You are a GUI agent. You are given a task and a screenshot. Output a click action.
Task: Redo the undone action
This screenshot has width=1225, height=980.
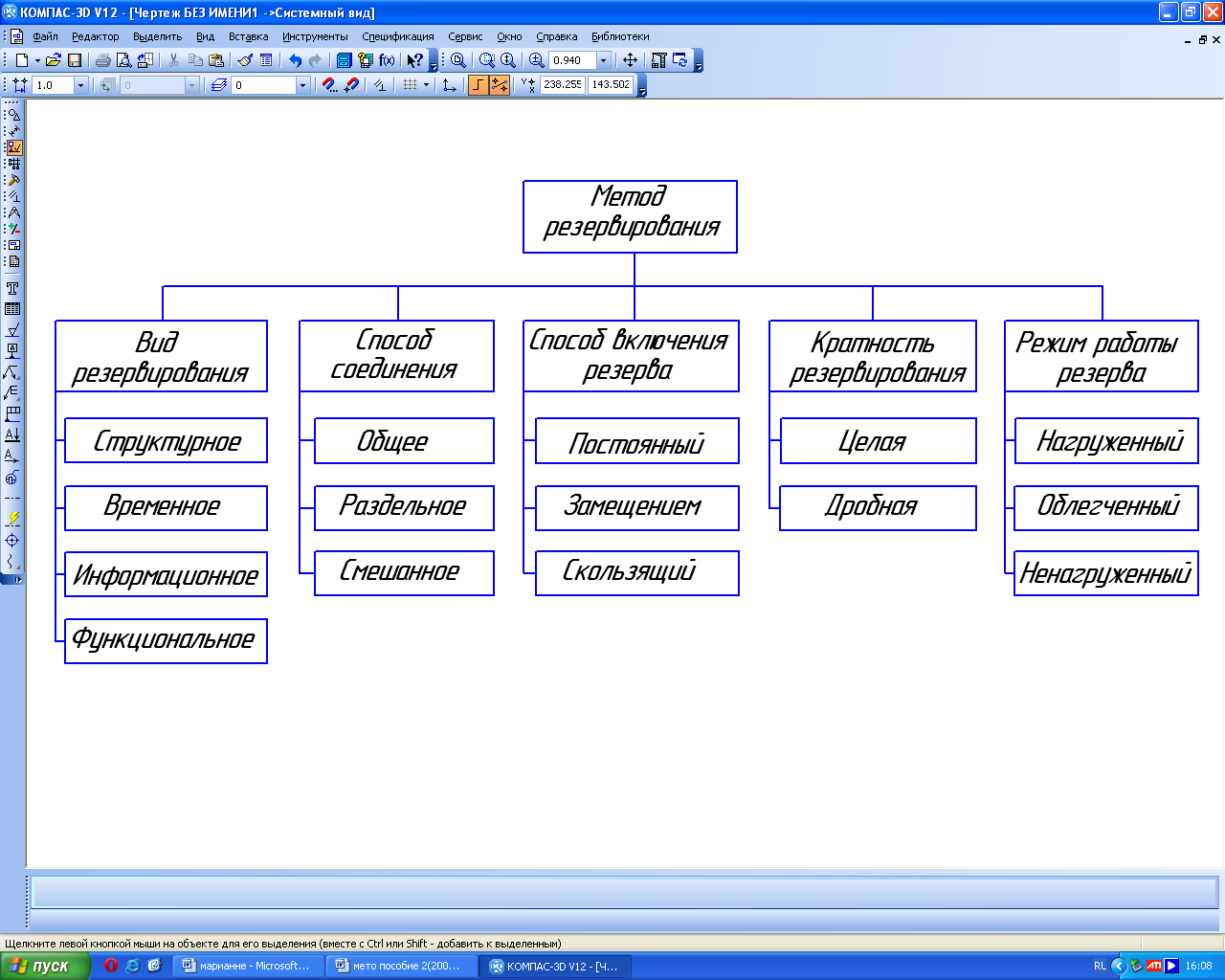[x=315, y=60]
